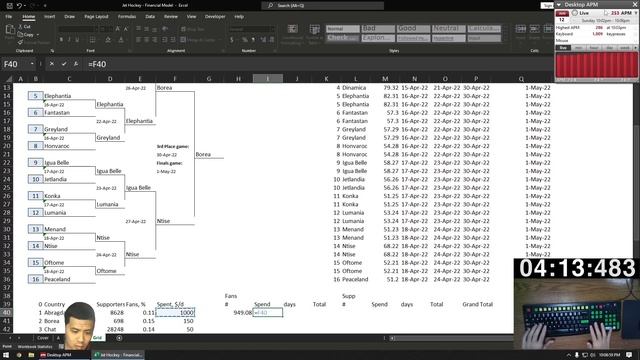Switch to the Page Layout tab
The width and height of the screenshot is (640, 360).
96,17
